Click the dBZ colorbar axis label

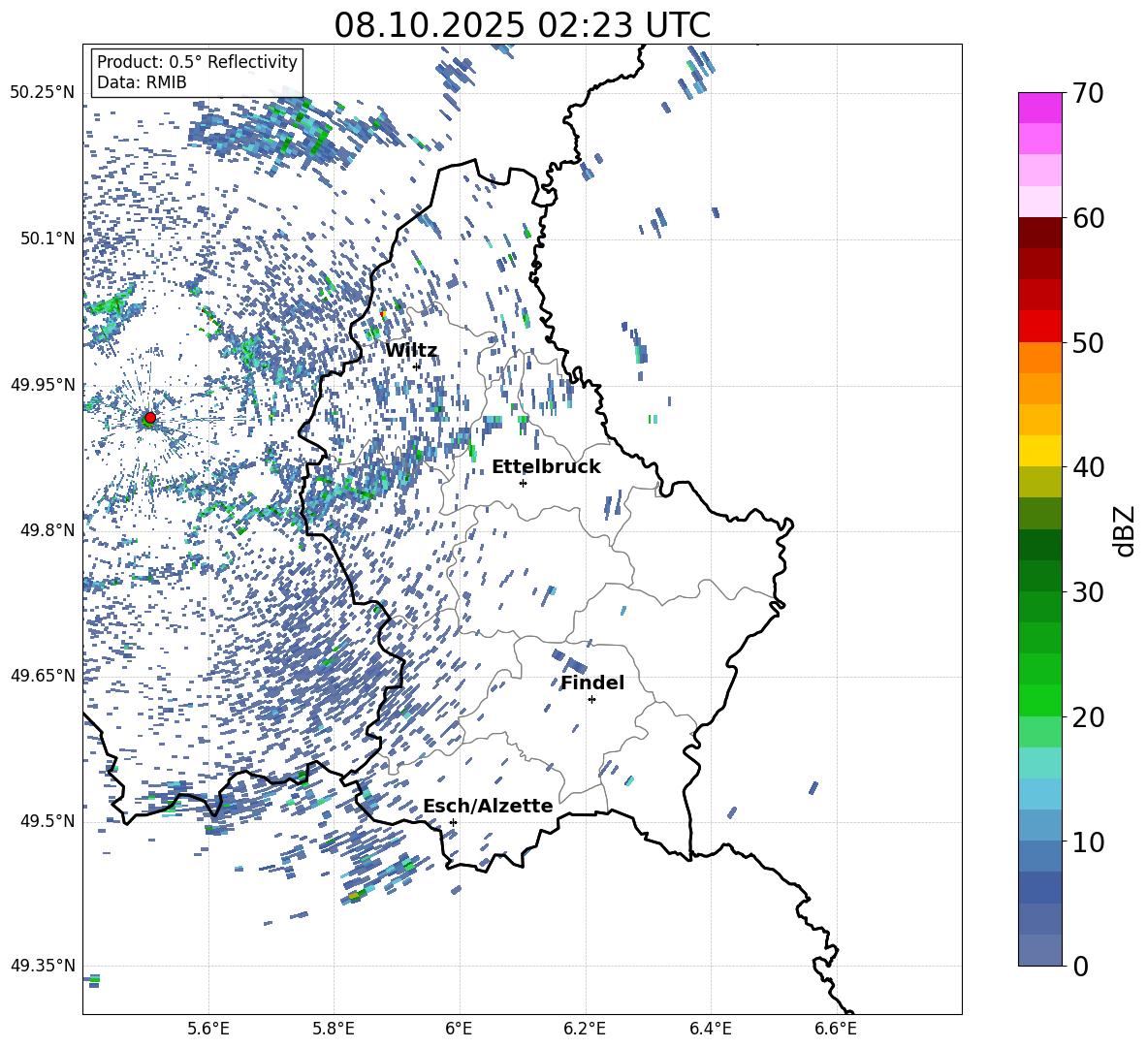pyautogui.click(x=1126, y=530)
